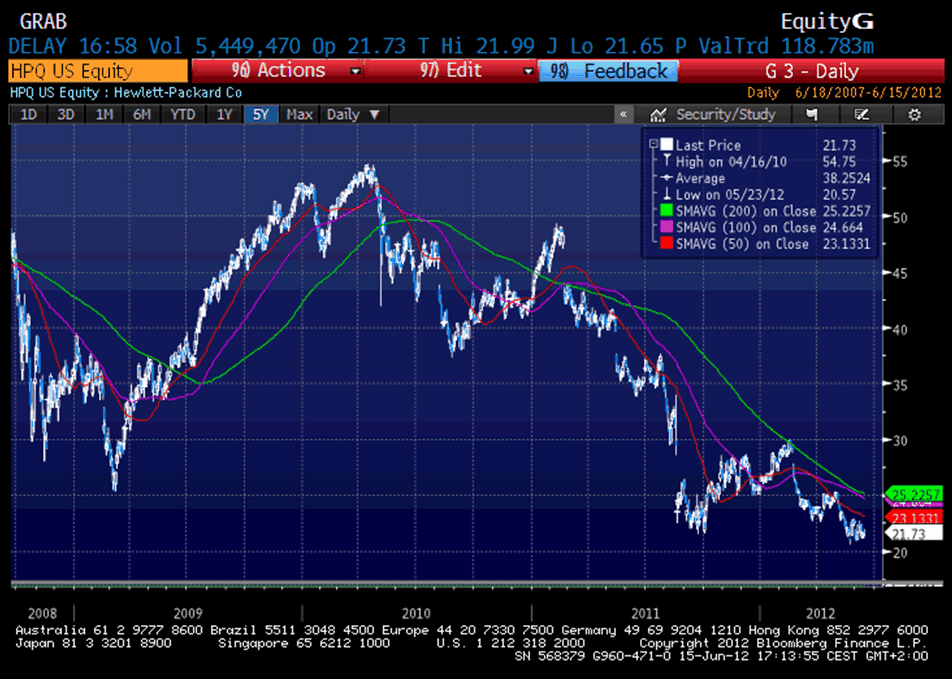The height and width of the screenshot is (679, 952).
Task: Click the 38.2524 average value
Action: [x=846, y=178]
